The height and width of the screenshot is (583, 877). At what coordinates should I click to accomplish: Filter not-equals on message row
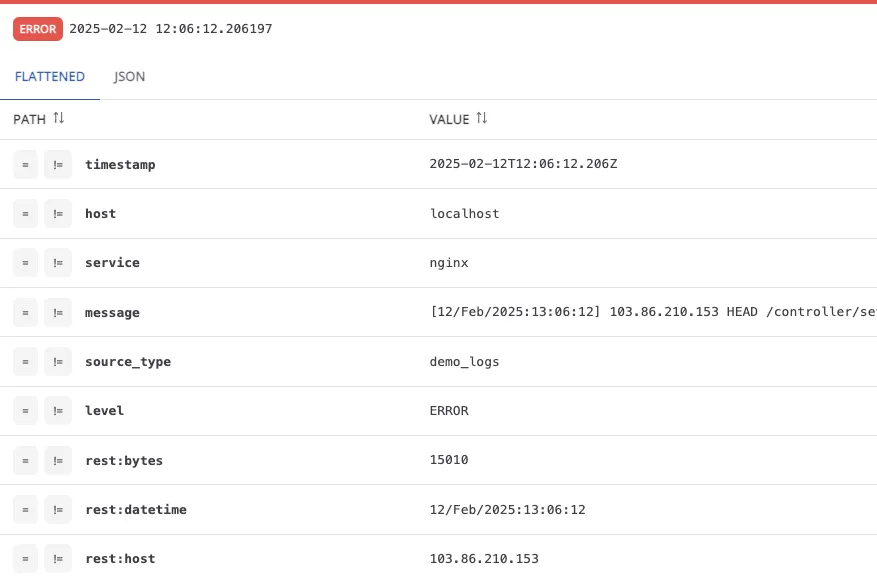58,313
